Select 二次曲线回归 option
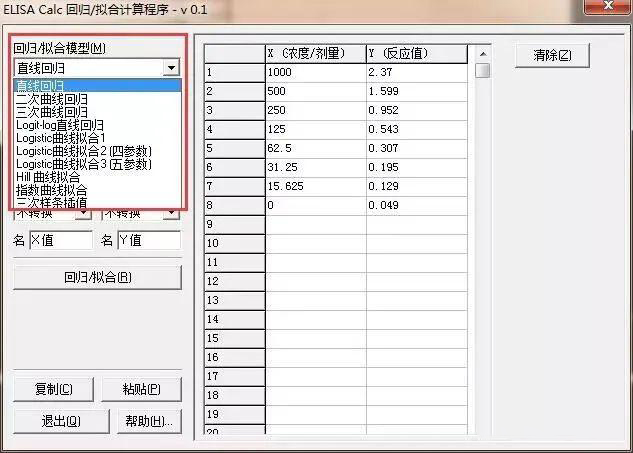 (98, 99)
